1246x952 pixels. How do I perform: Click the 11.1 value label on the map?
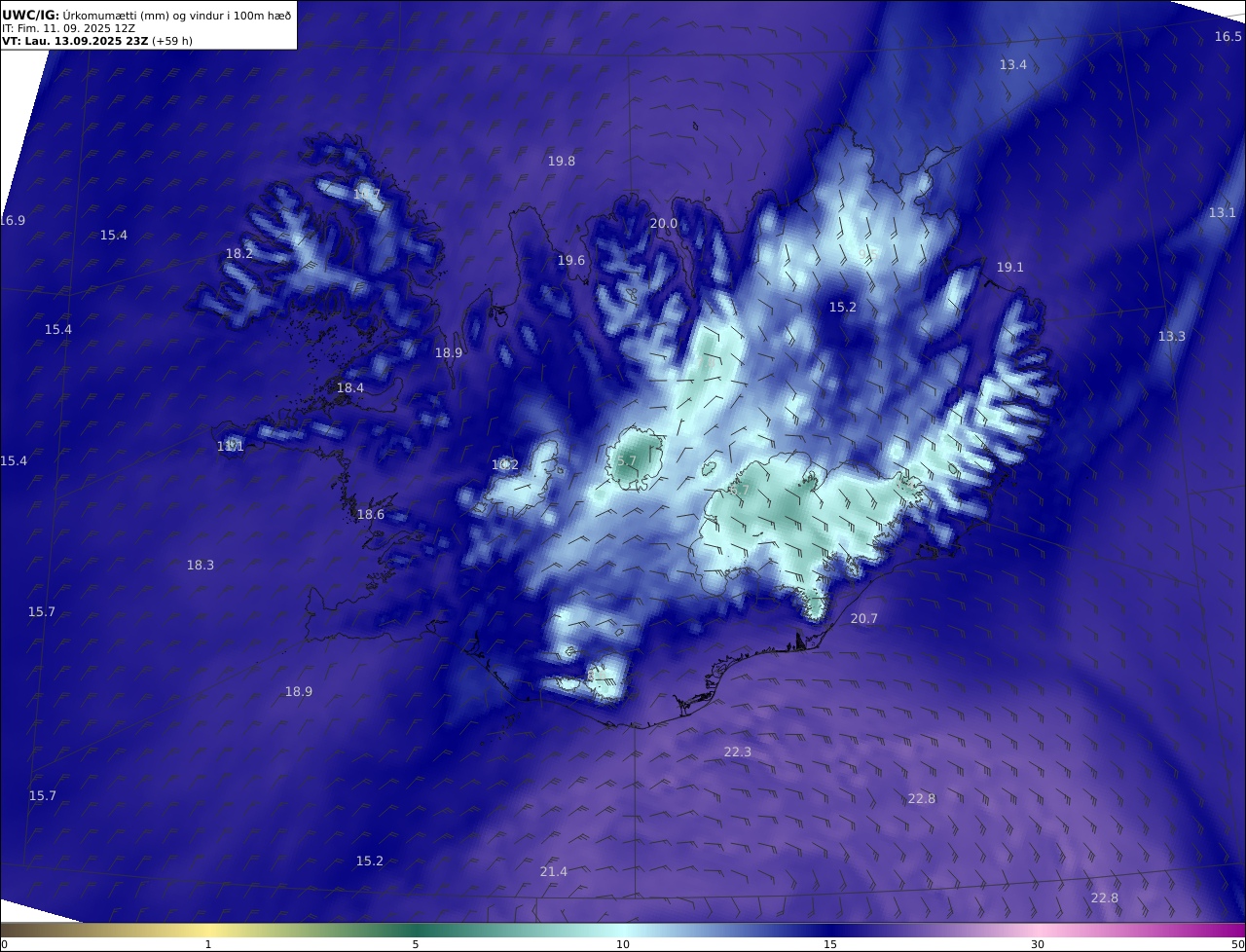(231, 446)
